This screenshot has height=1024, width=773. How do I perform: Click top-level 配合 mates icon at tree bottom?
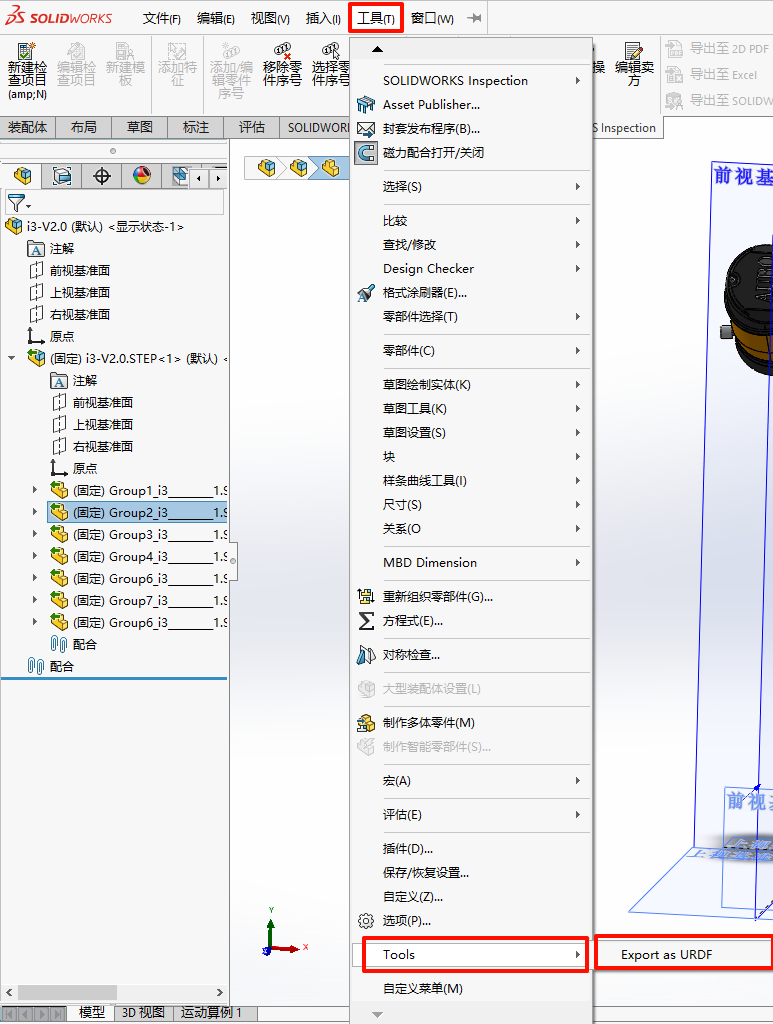[x=36, y=665]
